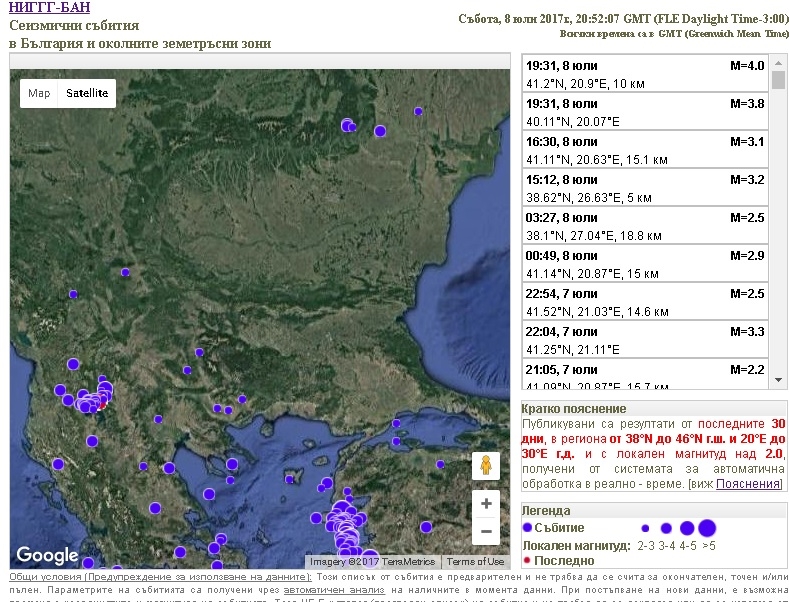
Task: Click the Събитие blue dot legend entry
Action: coord(554,528)
